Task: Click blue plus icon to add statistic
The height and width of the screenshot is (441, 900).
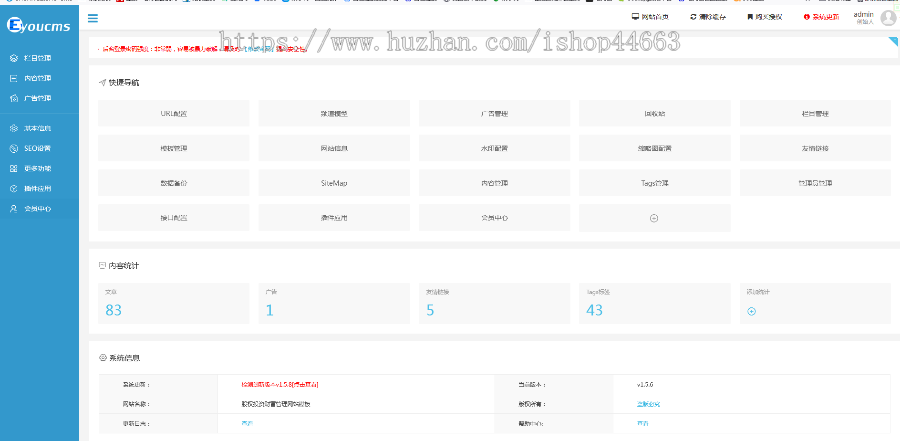Action: tap(751, 311)
